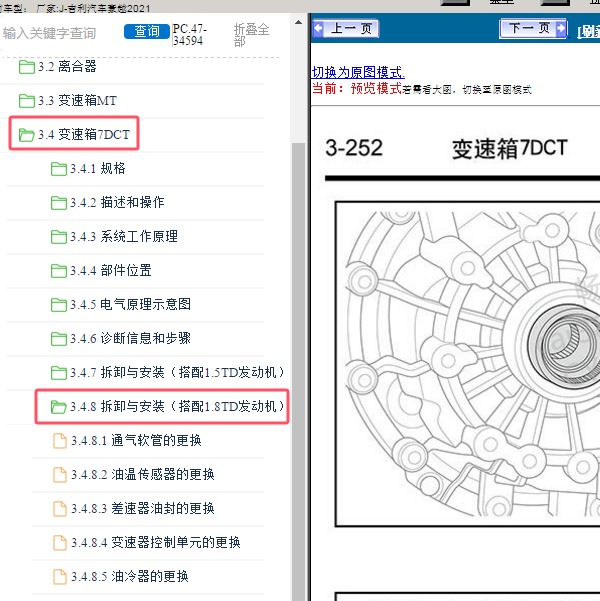
Task: Expand the 3.4.6 诊断信息和步骤 entry
Action: [x=130, y=338]
